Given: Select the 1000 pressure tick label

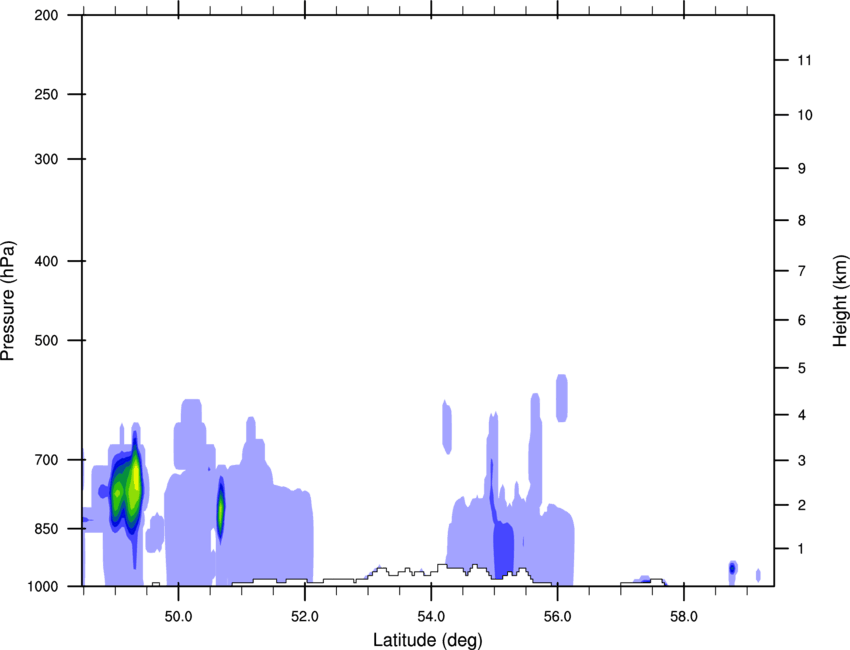Looking at the screenshot, I should pos(43,586).
